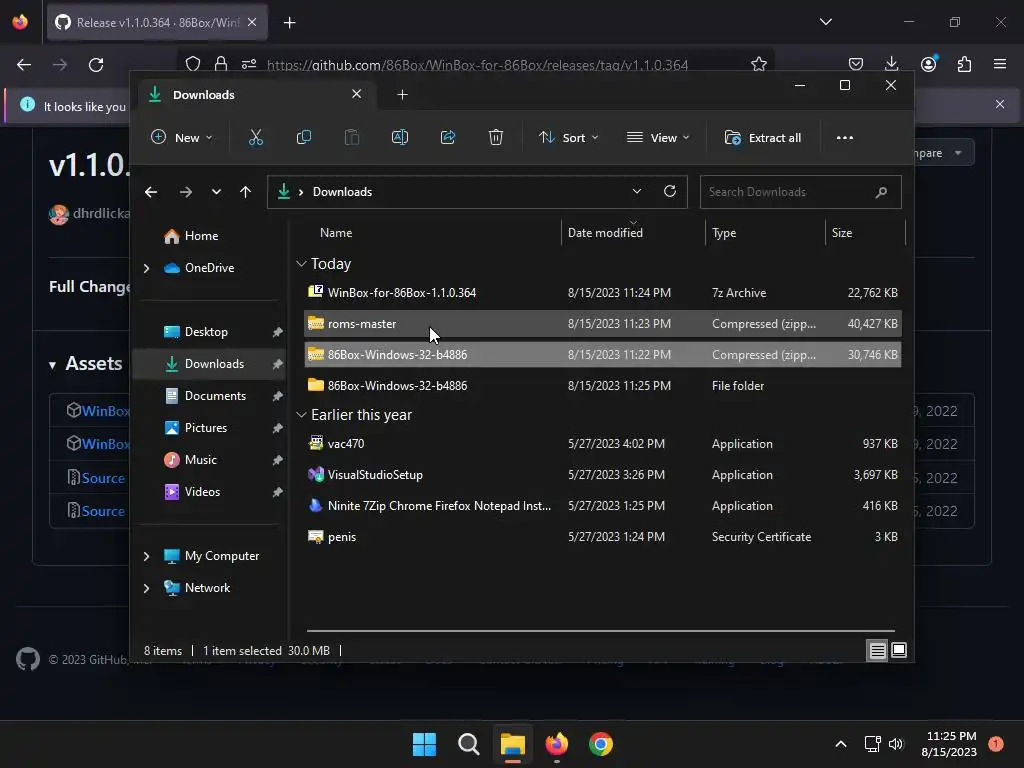The image size is (1024, 768).
Task: Open Videos in the navigation pane
Action: coord(202,492)
